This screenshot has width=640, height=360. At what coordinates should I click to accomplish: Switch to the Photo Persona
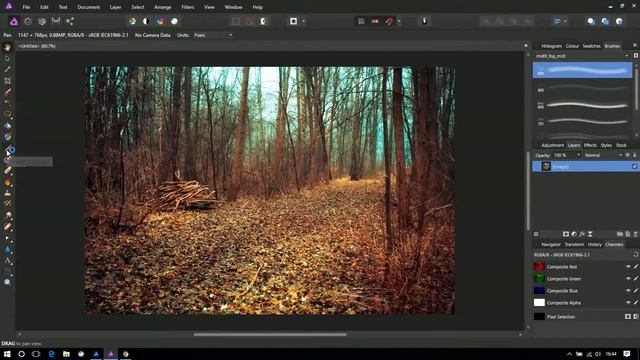coord(14,21)
